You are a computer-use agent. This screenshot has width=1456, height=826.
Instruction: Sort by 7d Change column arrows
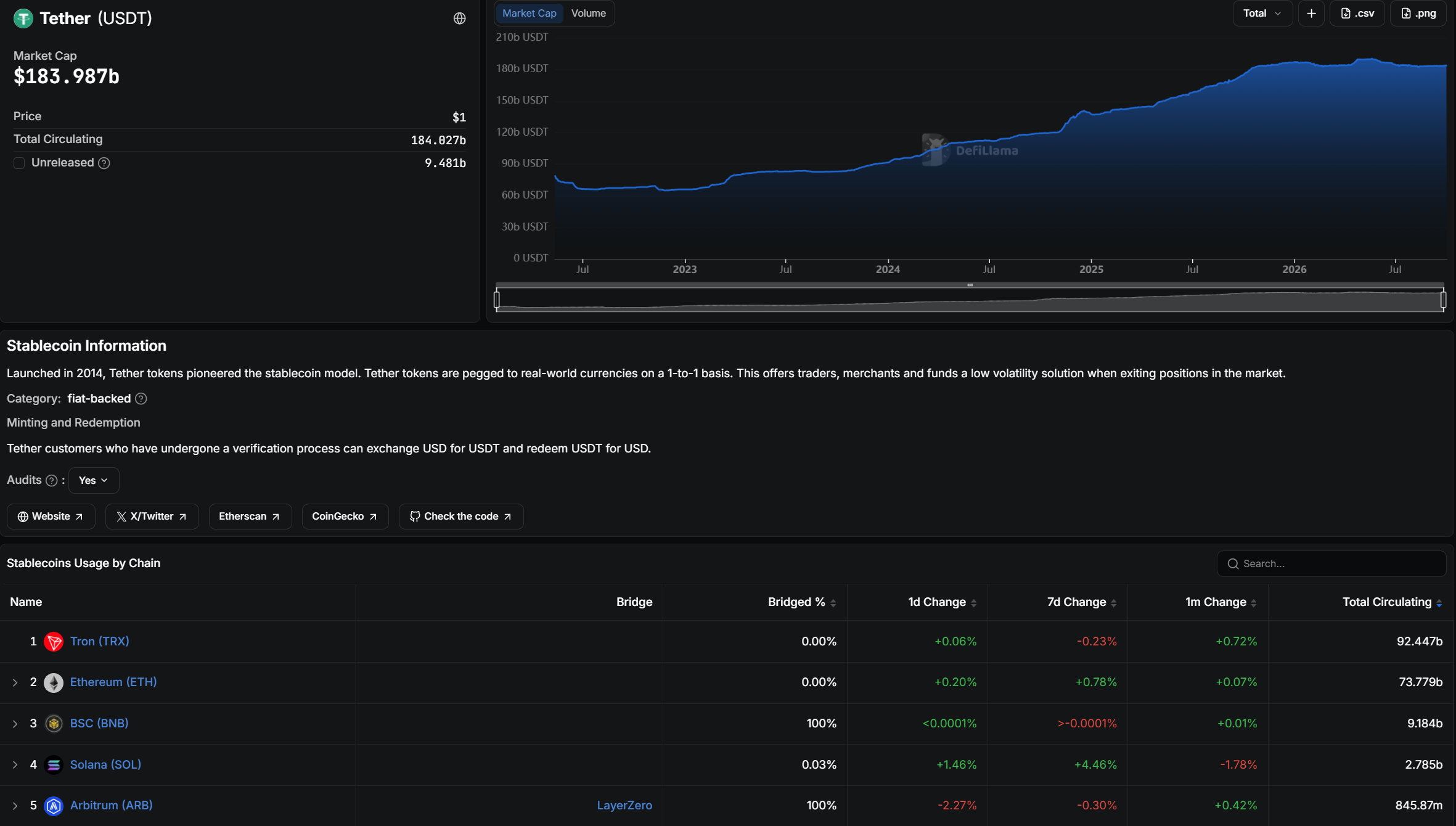(1114, 603)
